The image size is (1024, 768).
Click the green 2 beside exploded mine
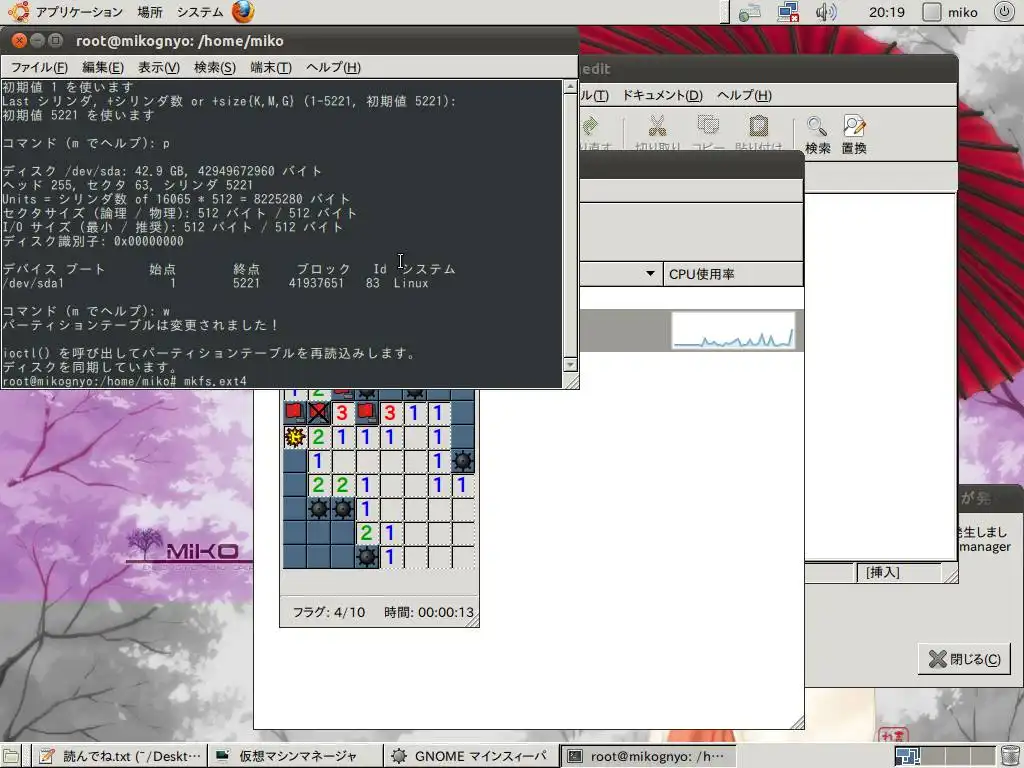tap(319, 437)
